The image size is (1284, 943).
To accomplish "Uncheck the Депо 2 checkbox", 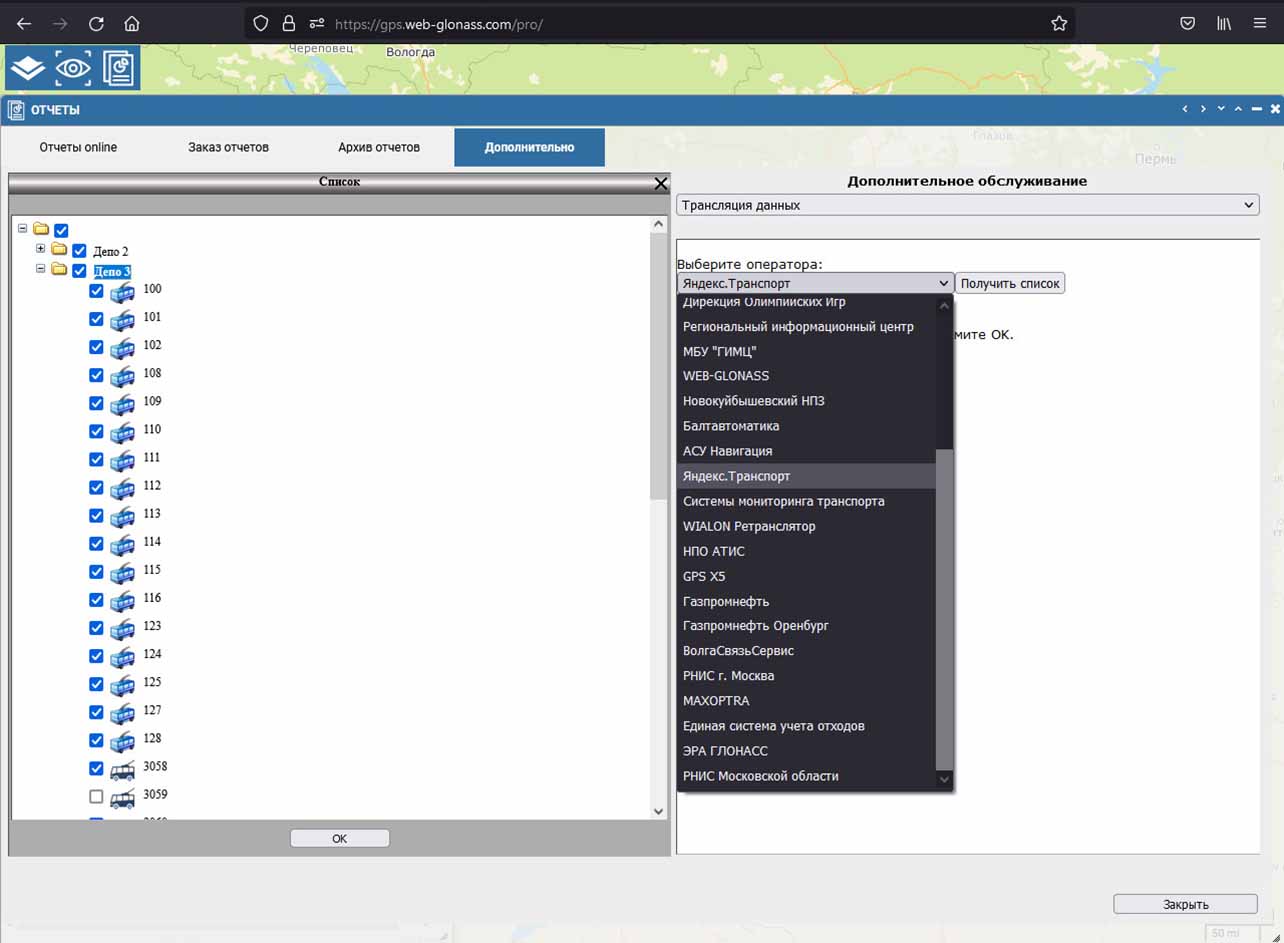I will 79,250.
